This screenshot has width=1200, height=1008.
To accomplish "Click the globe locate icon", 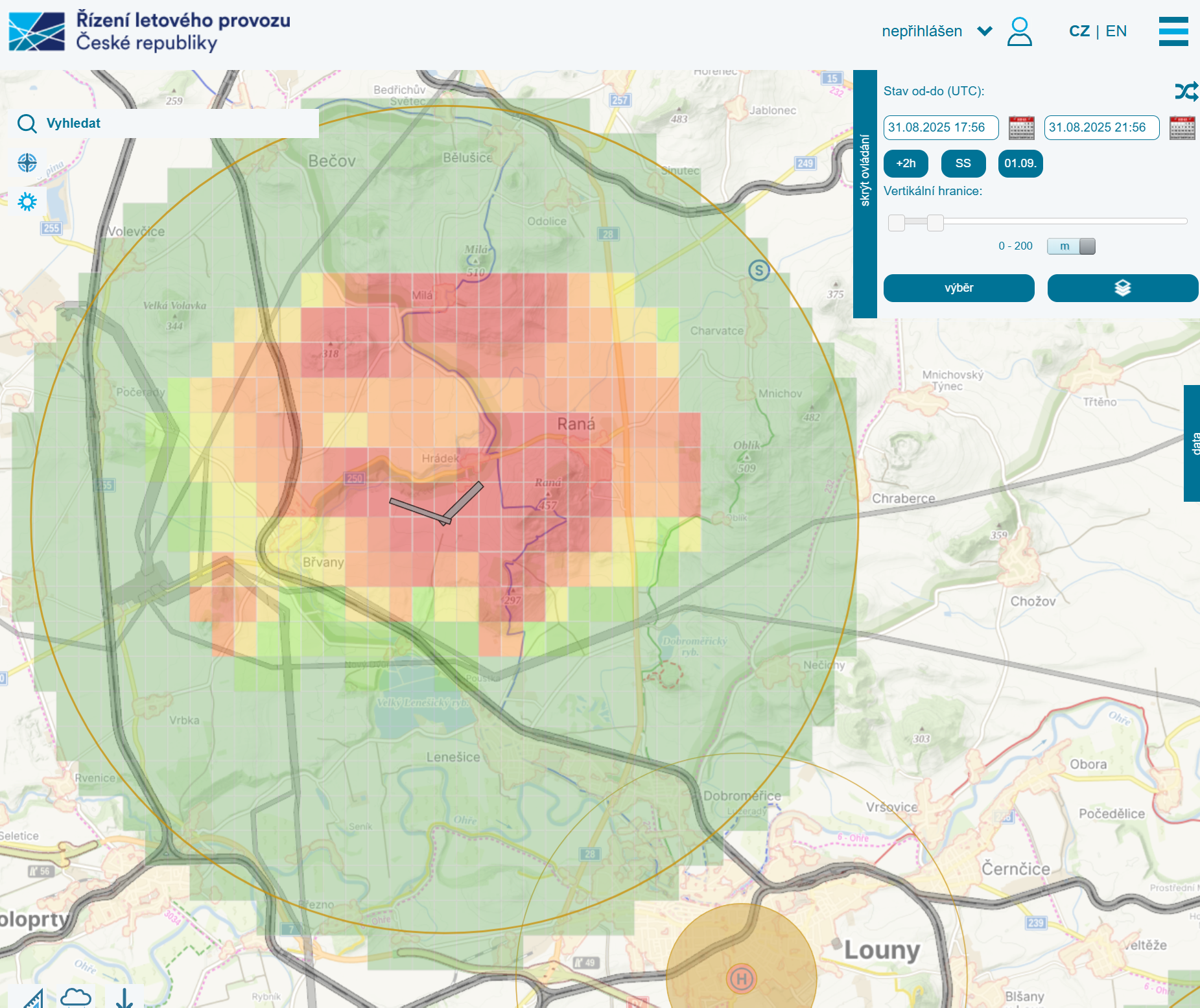I will [27, 163].
